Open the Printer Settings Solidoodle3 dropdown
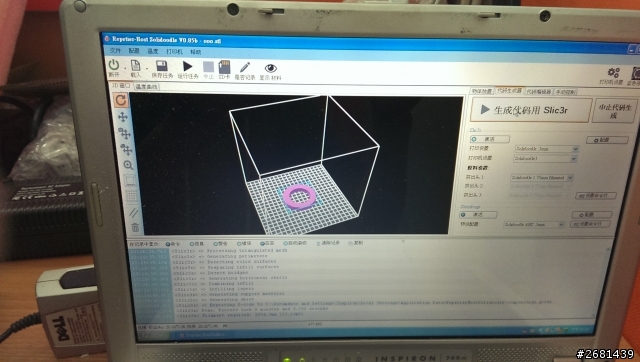The height and width of the screenshot is (362, 640). tap(545, 158)
